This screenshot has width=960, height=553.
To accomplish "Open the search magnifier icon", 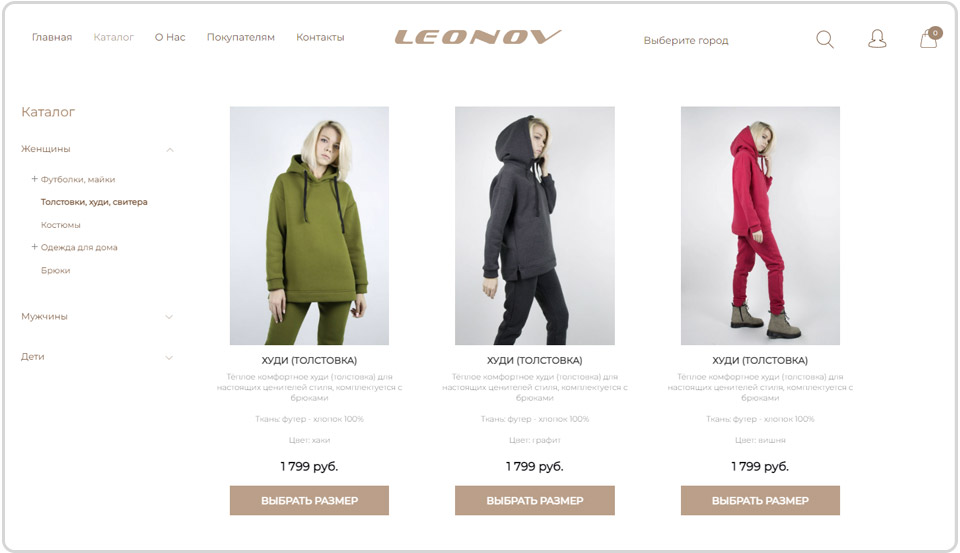I will 825,39.
